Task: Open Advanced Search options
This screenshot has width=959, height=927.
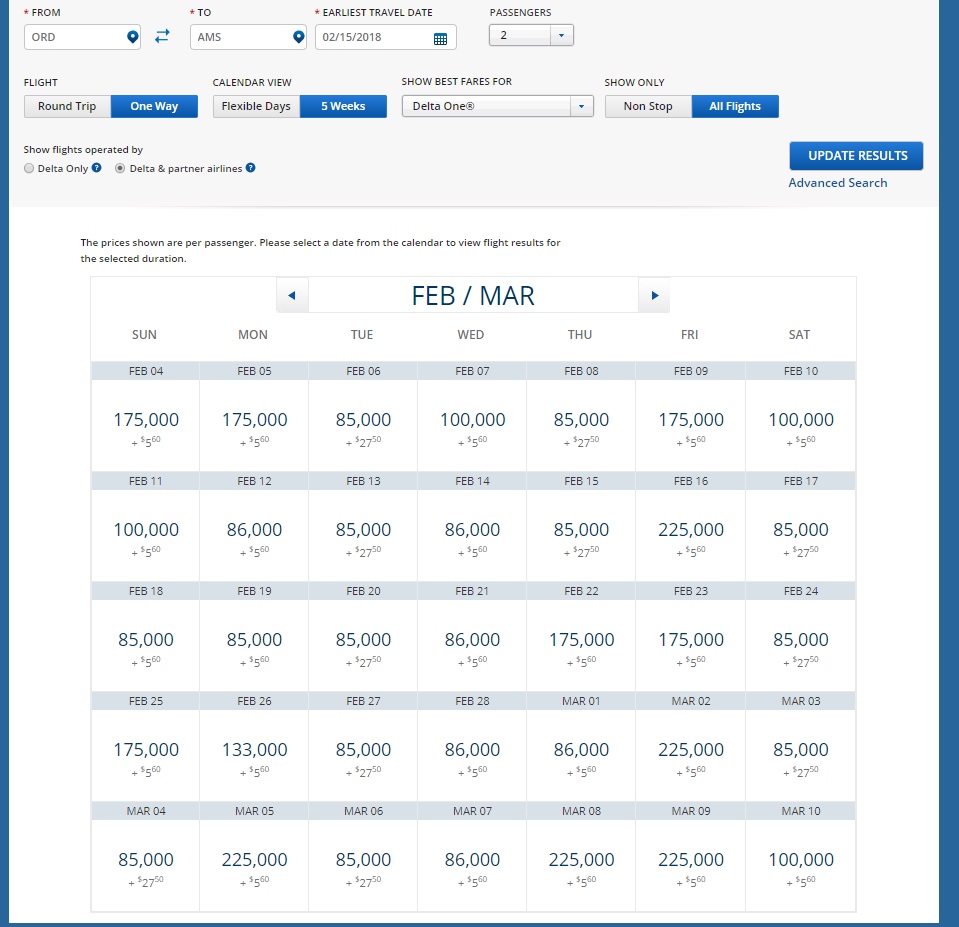Action: tap(837, 183)
